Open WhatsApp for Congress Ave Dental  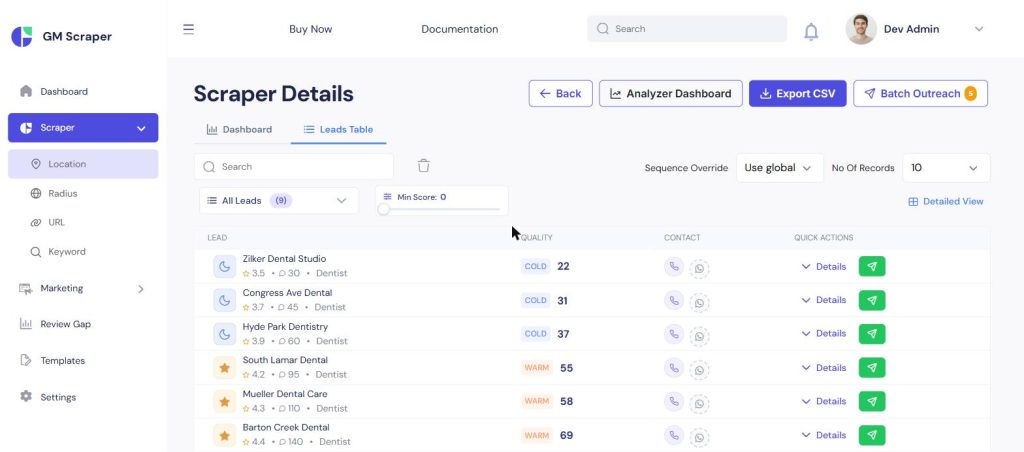pyautogui.click(x=699, y=302)
